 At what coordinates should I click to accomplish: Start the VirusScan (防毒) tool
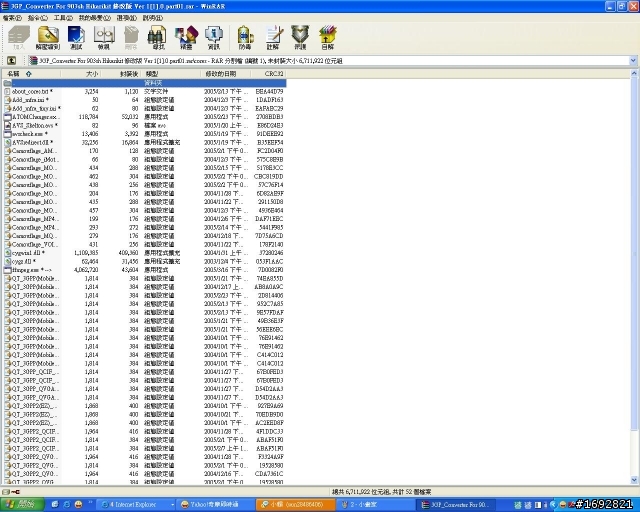(x=245, y=38)
